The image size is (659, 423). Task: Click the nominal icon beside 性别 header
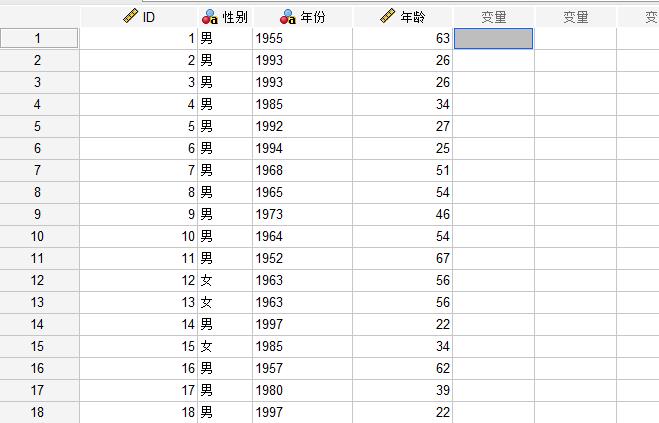coord(209,17)
